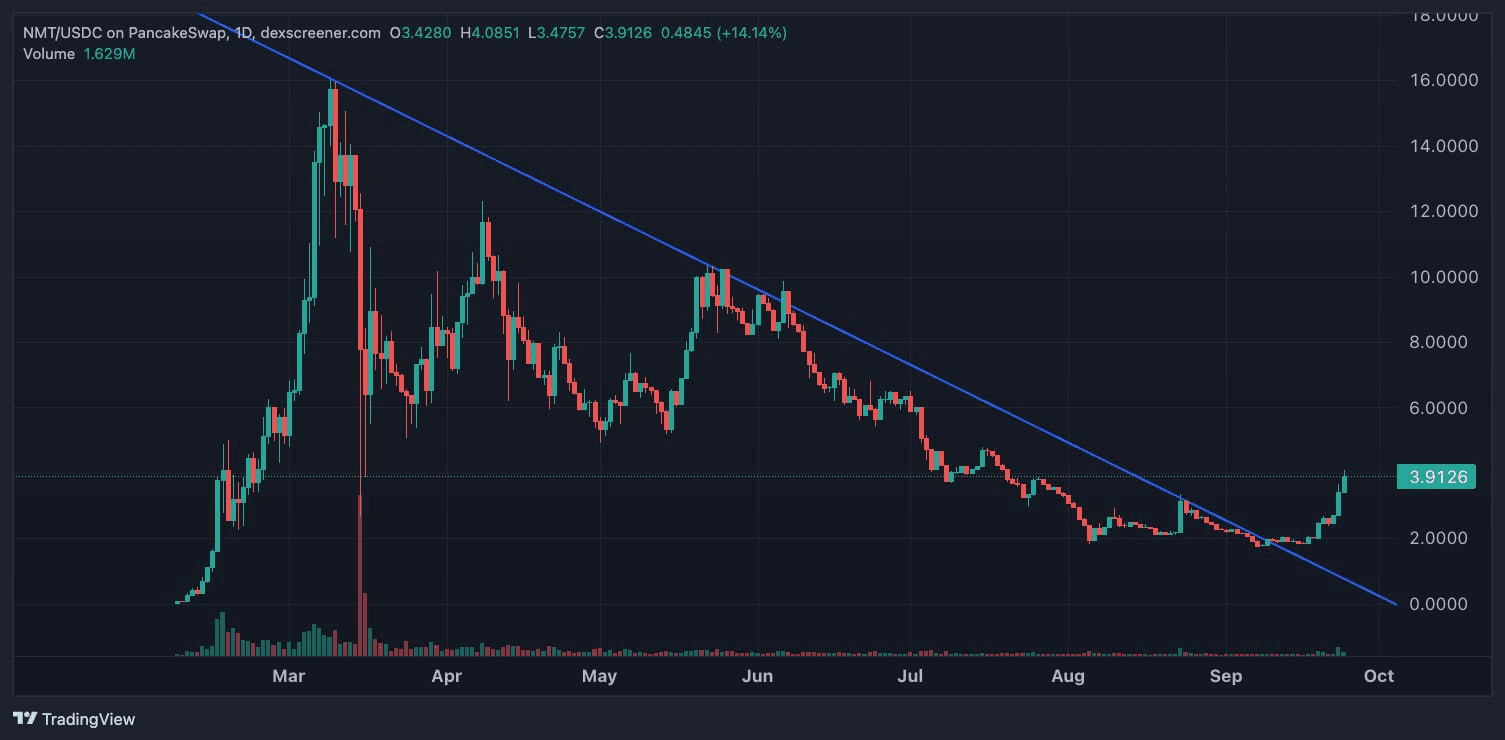This screenshot has width=1505, height=740.
Task: Click the 8.0000 price axis label
Action: tap(1438, 342)
